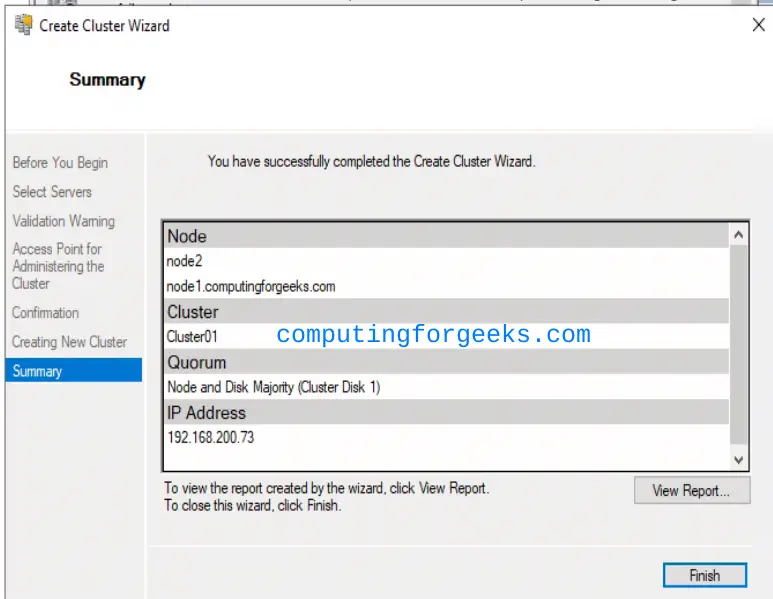Screen dimensions: 773x599
Task: Click the summary list scroll down arrow
Action: click(x=738, y=459)
